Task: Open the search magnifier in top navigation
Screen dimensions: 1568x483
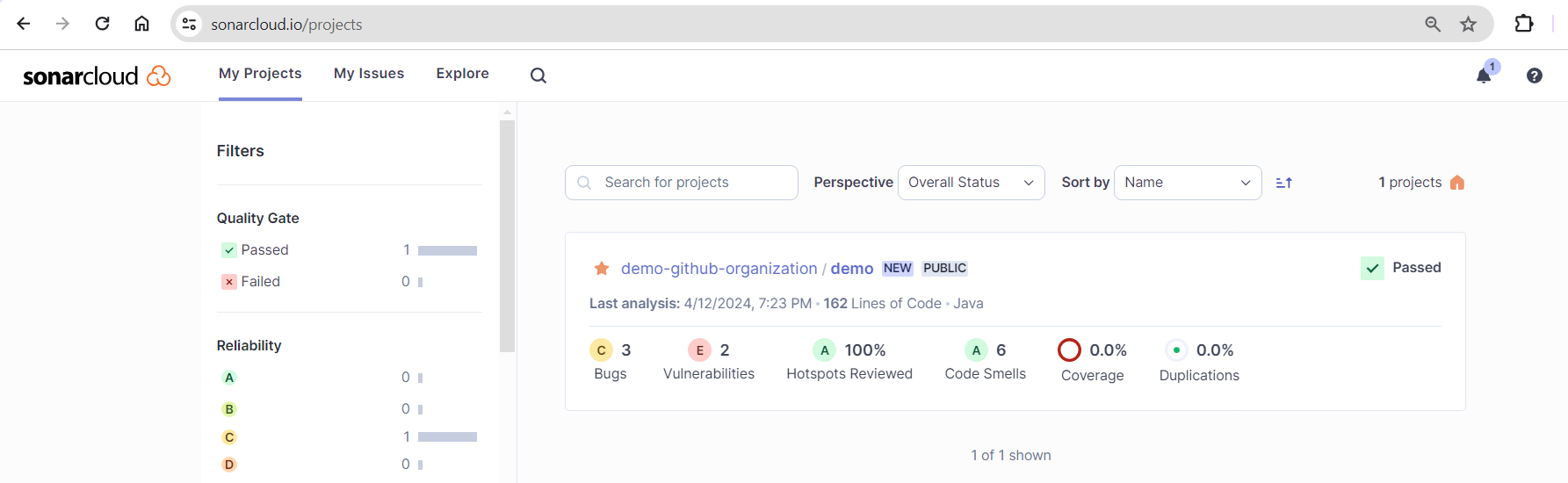Action: point(538,76)
